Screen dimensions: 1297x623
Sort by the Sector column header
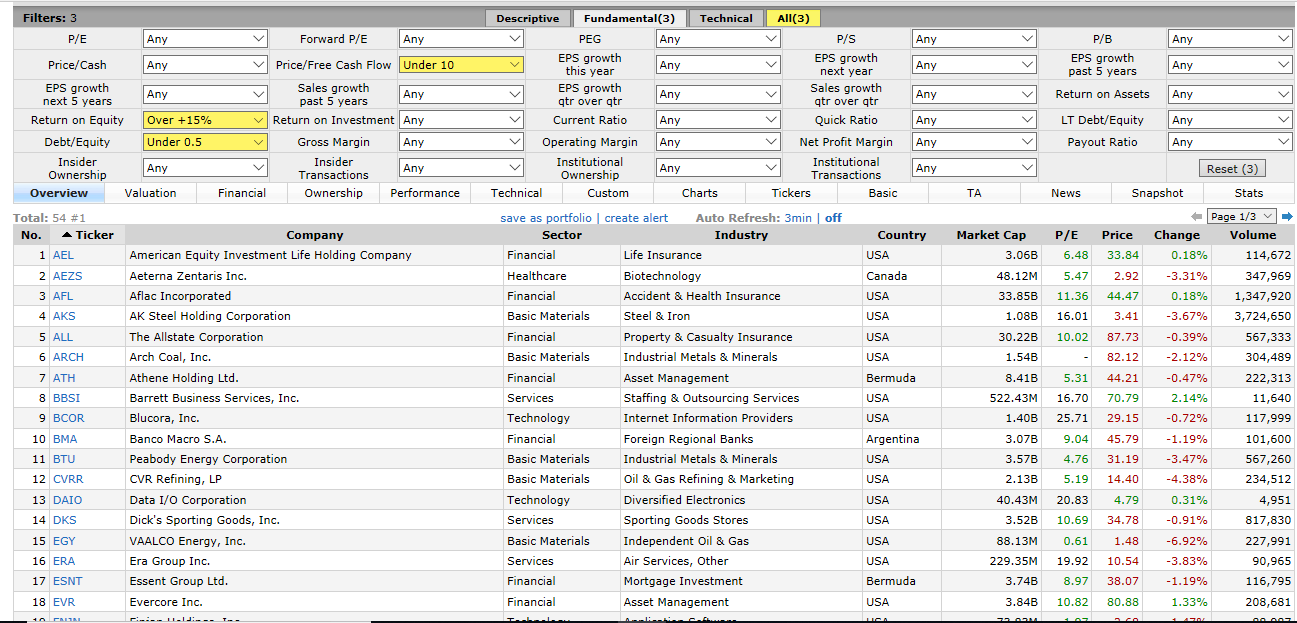point(562,235)
